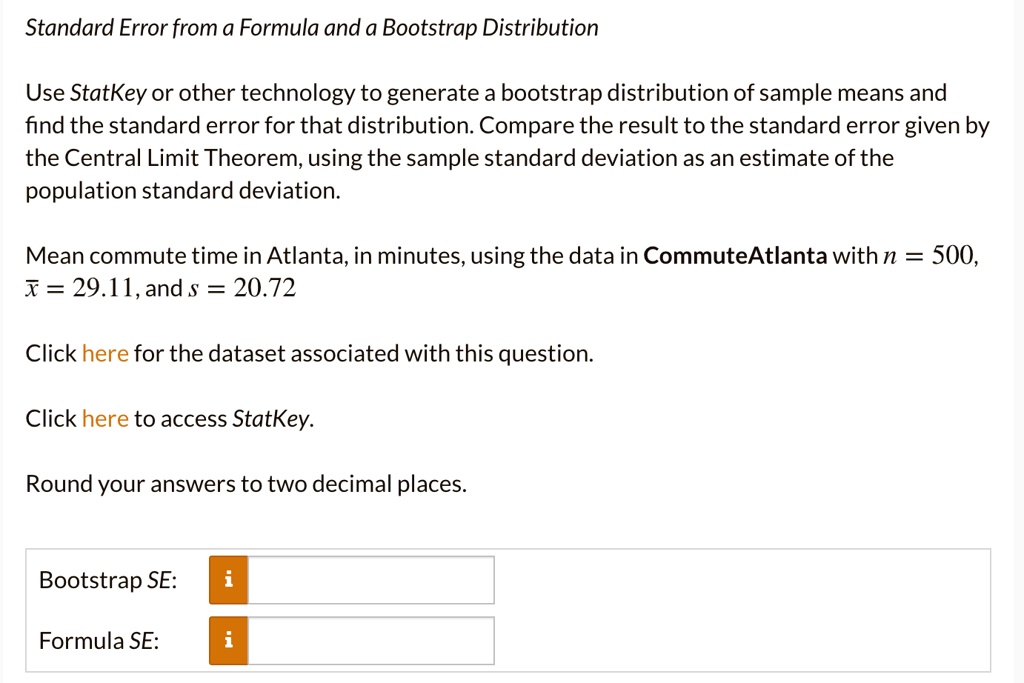This screenshot has height=683, width=1024.
Task: Select the orange i button next to Formula SE
Action: point(226,641)
